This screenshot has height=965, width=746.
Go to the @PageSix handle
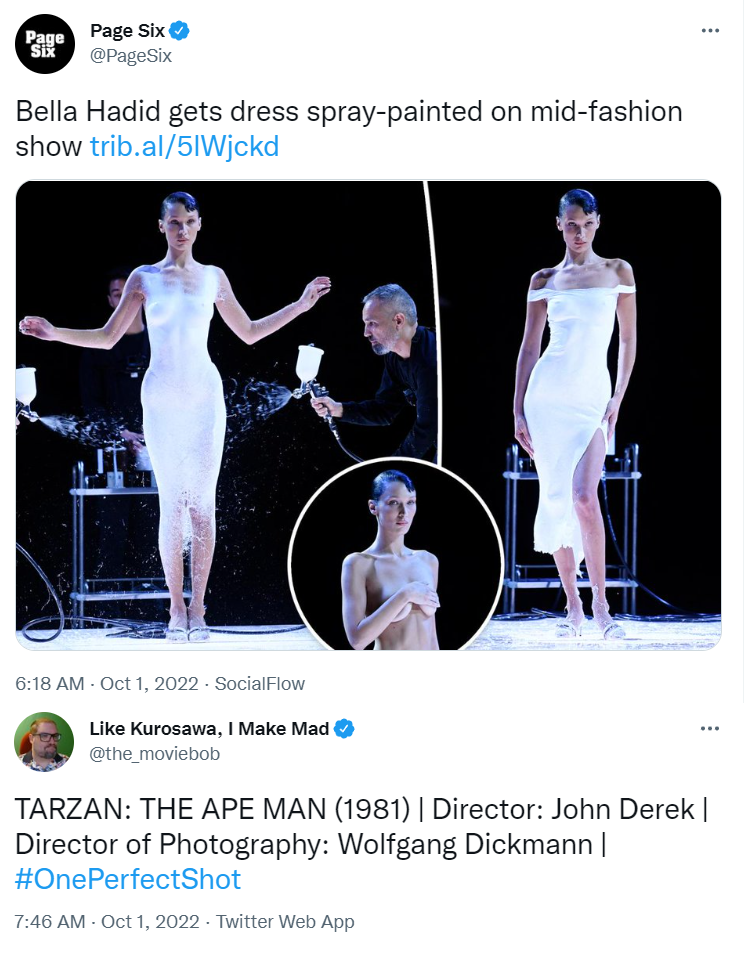131,56
